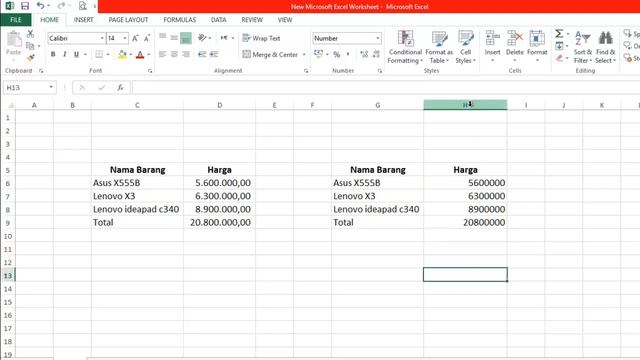This screenshot has height=360, width=640.
Task: Open Conditional Formatting menu
Action: pyautogui.click(x=405, y=47)
